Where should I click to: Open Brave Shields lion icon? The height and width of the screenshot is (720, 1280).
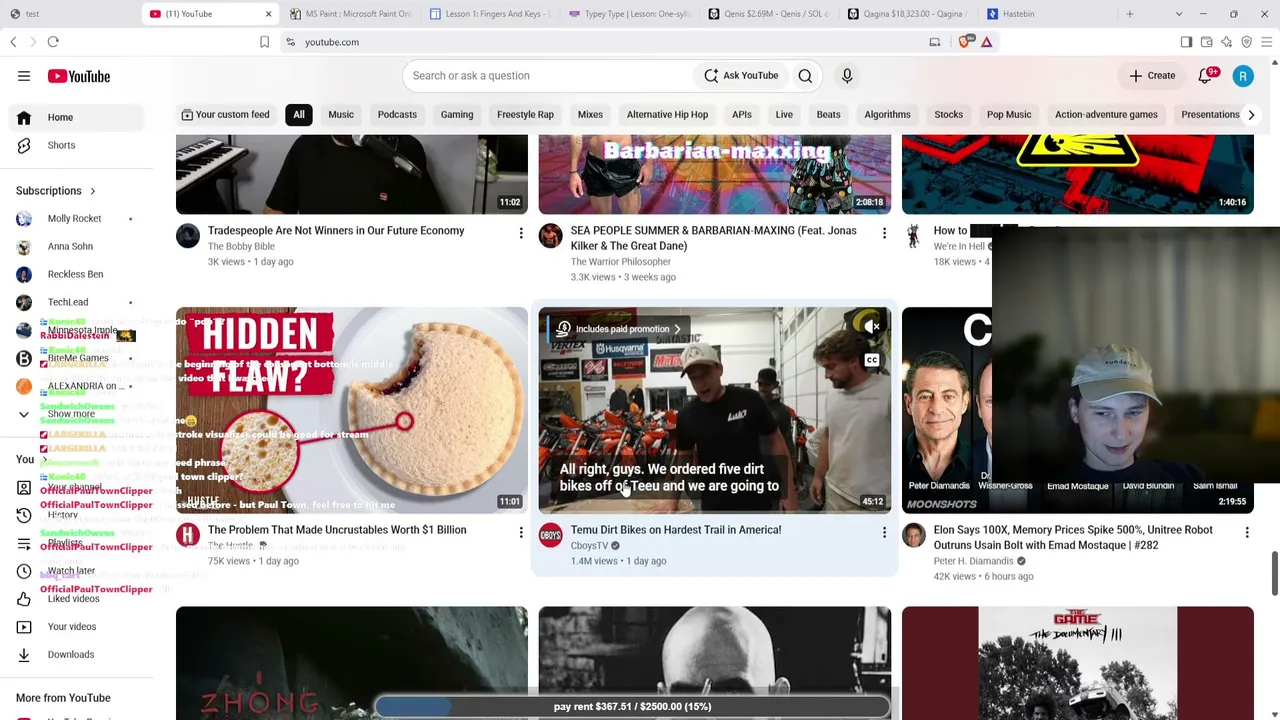[x=965, y=42]
